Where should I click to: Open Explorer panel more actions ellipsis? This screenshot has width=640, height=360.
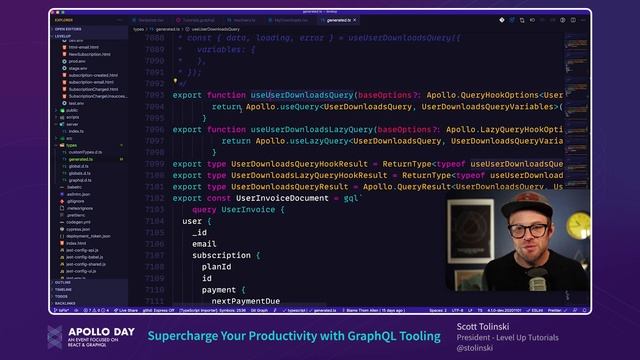120,20
